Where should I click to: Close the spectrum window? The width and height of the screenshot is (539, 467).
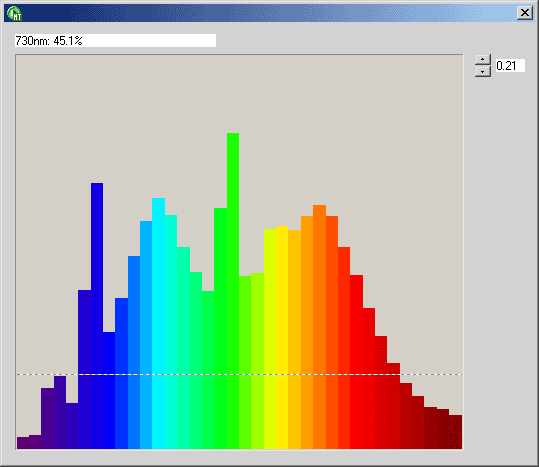pos(525,13)
